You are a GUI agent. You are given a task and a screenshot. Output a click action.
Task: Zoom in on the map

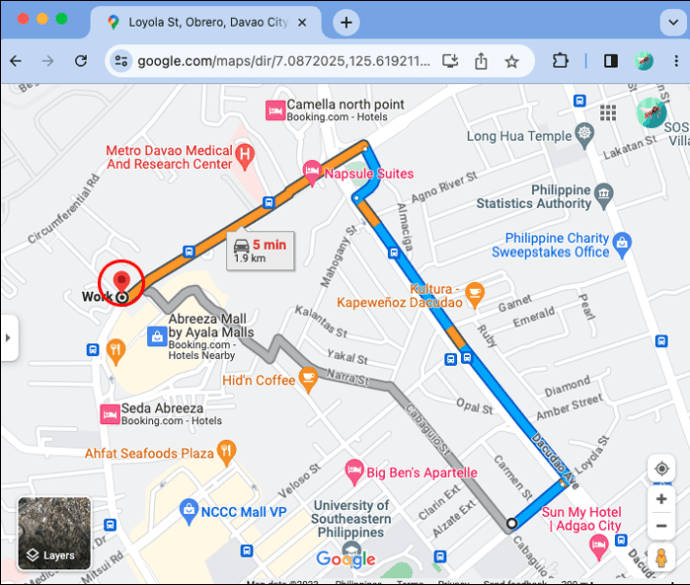tap(661, 499)
